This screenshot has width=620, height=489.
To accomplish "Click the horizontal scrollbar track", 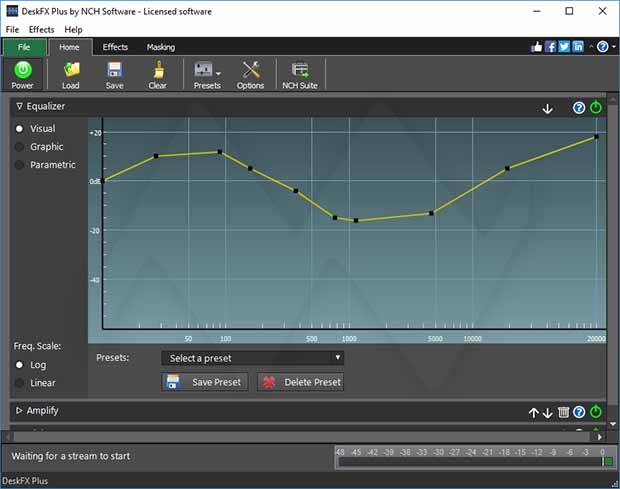I will tap(301, 437).
